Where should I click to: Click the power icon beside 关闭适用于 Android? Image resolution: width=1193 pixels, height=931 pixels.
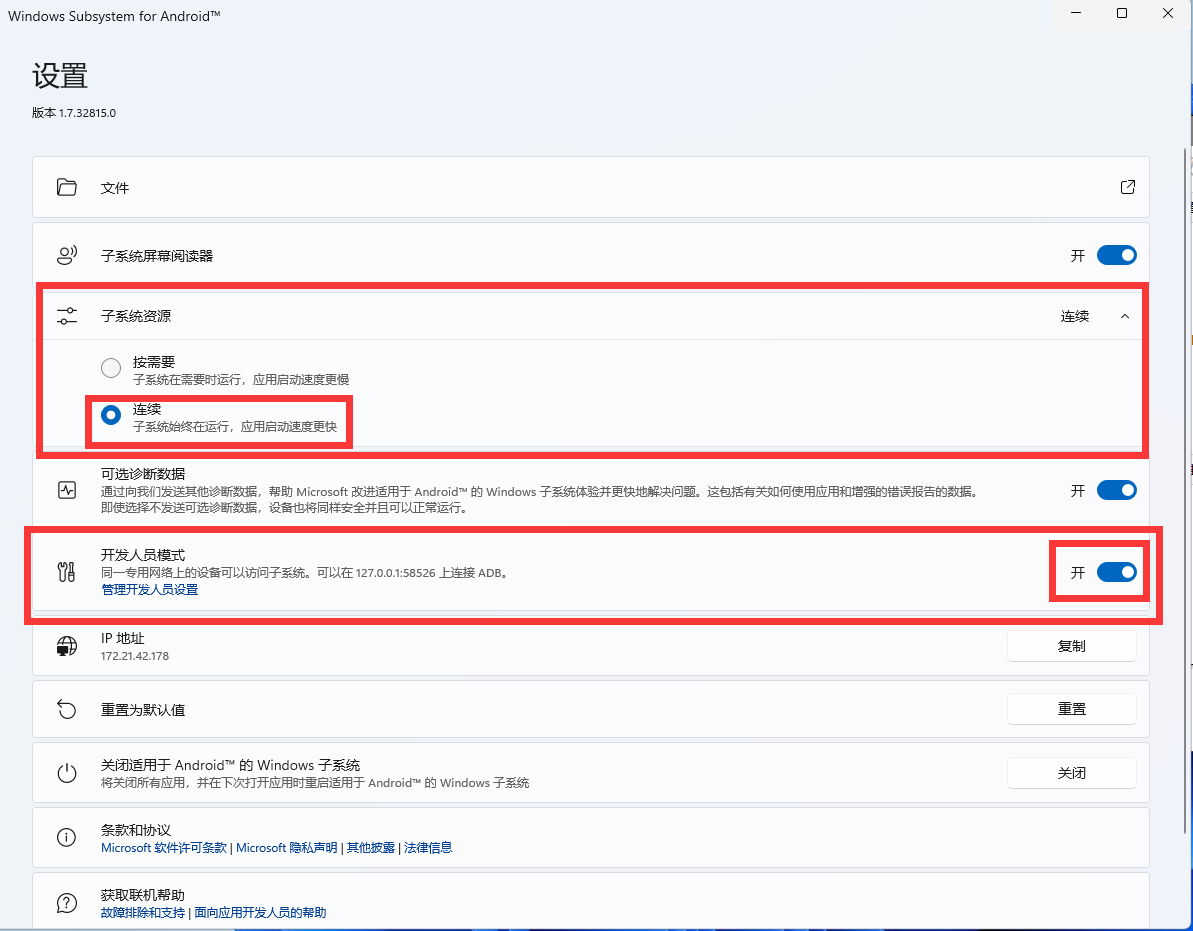pos(67,774)
